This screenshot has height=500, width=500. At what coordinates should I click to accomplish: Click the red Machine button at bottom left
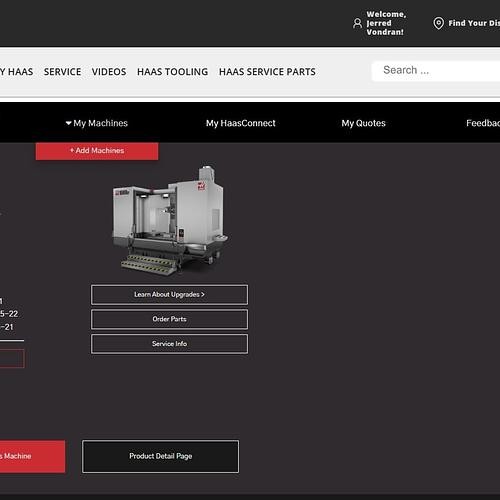32,456
